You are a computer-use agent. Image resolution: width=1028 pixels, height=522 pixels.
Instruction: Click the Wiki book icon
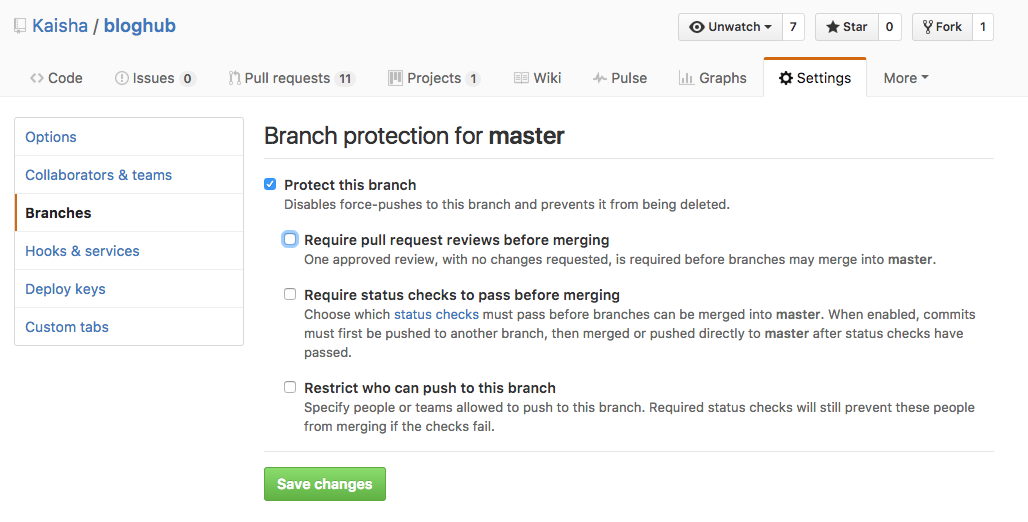click(521, 78)
